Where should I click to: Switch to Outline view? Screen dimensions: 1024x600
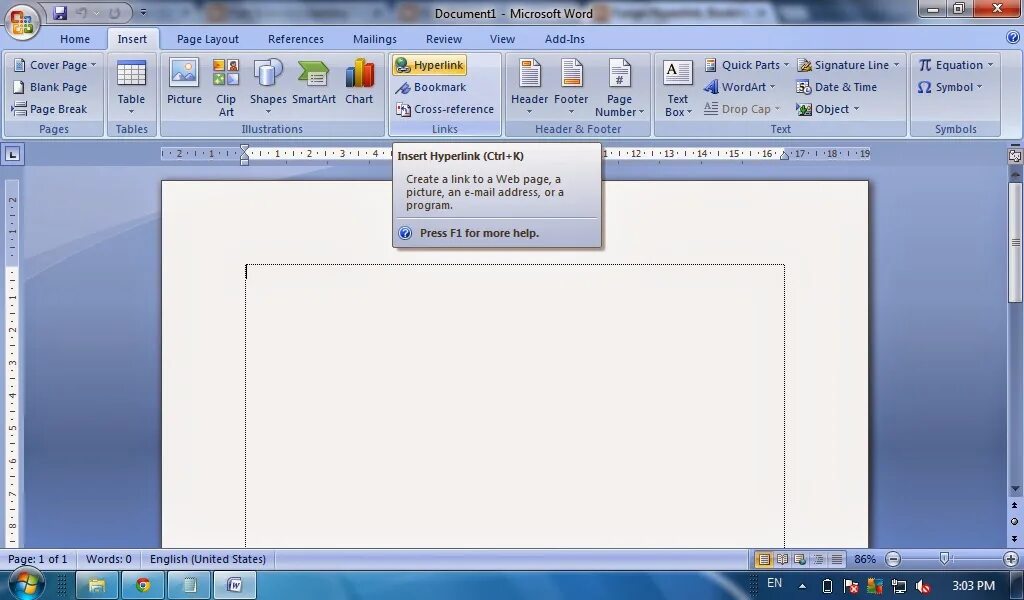pos(818,559)
